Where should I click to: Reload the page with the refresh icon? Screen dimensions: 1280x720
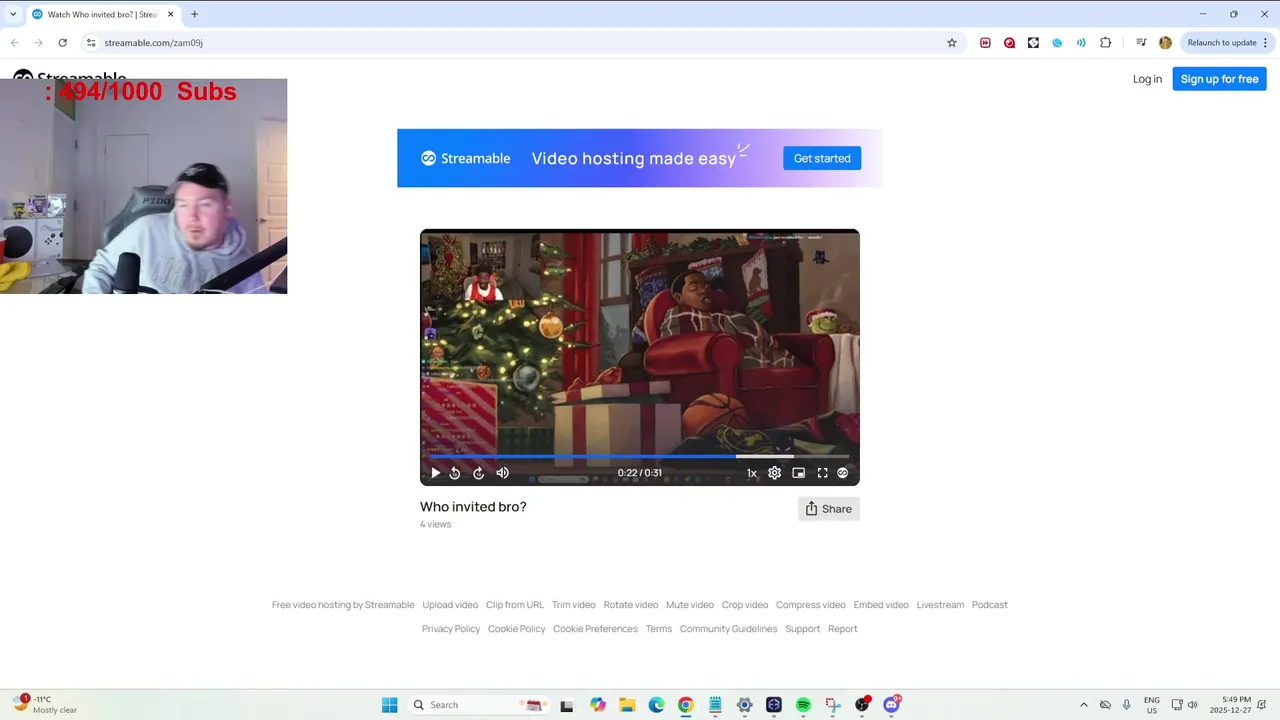[62, 43]
